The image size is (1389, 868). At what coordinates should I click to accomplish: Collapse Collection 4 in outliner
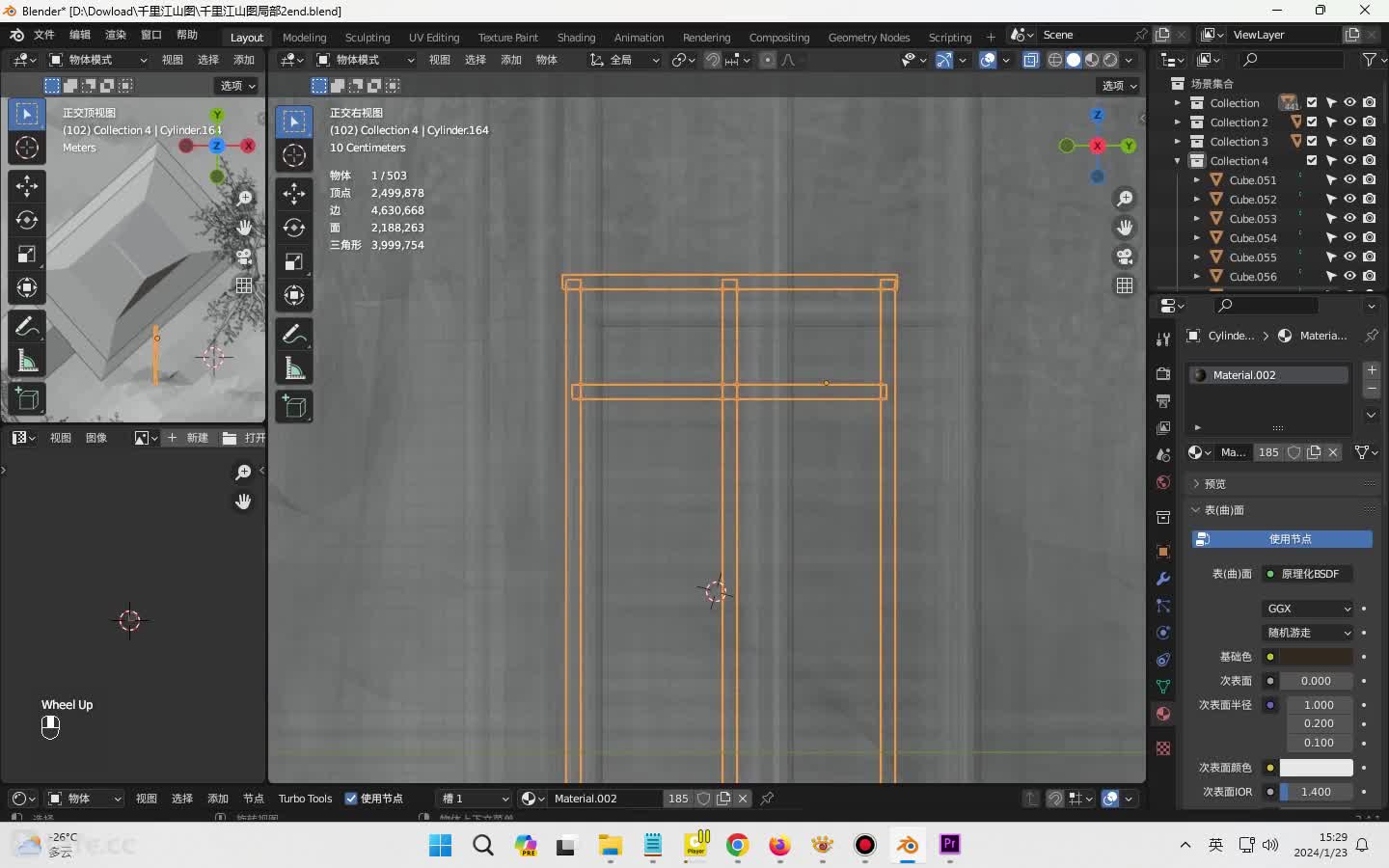click(1177, 161)
